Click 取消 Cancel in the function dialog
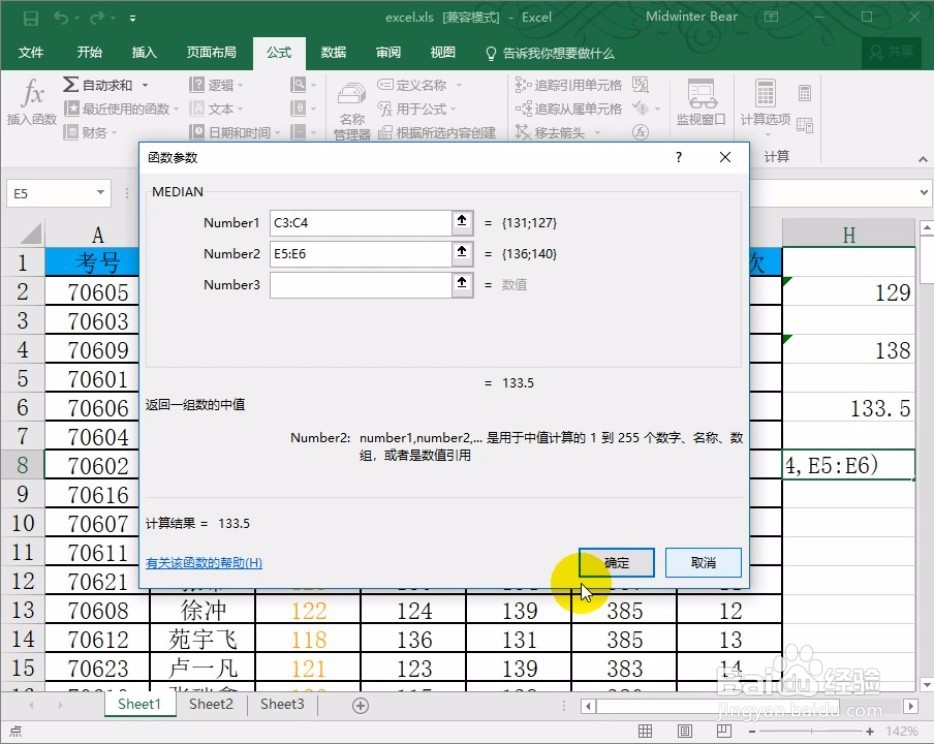This screenshot has width=934, height=744. [703, 562]
